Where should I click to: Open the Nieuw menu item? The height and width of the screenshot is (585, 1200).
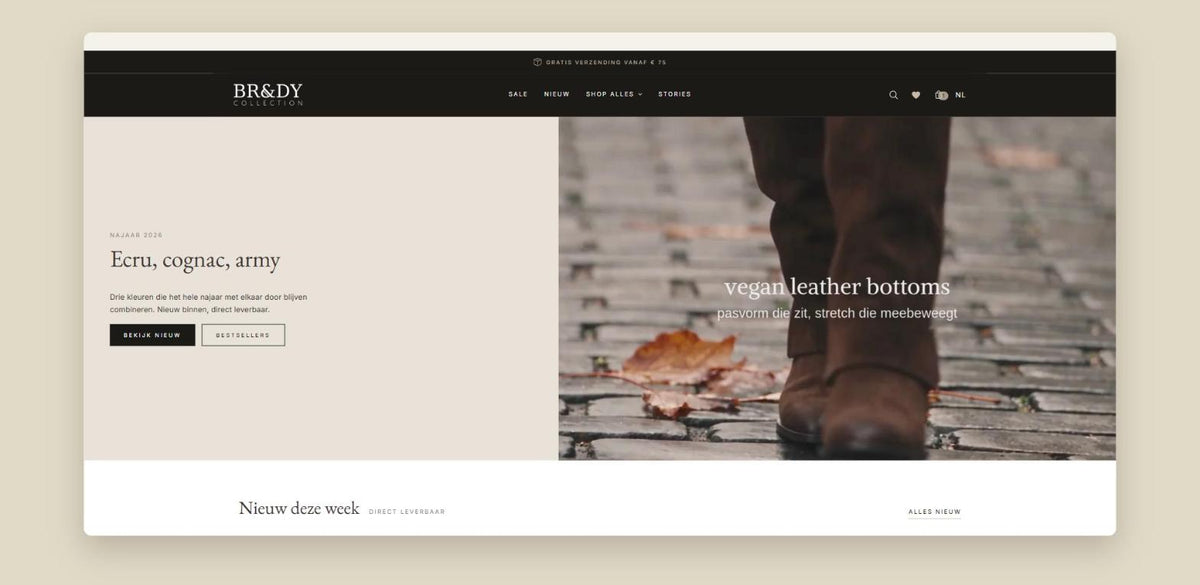(556, 94)
